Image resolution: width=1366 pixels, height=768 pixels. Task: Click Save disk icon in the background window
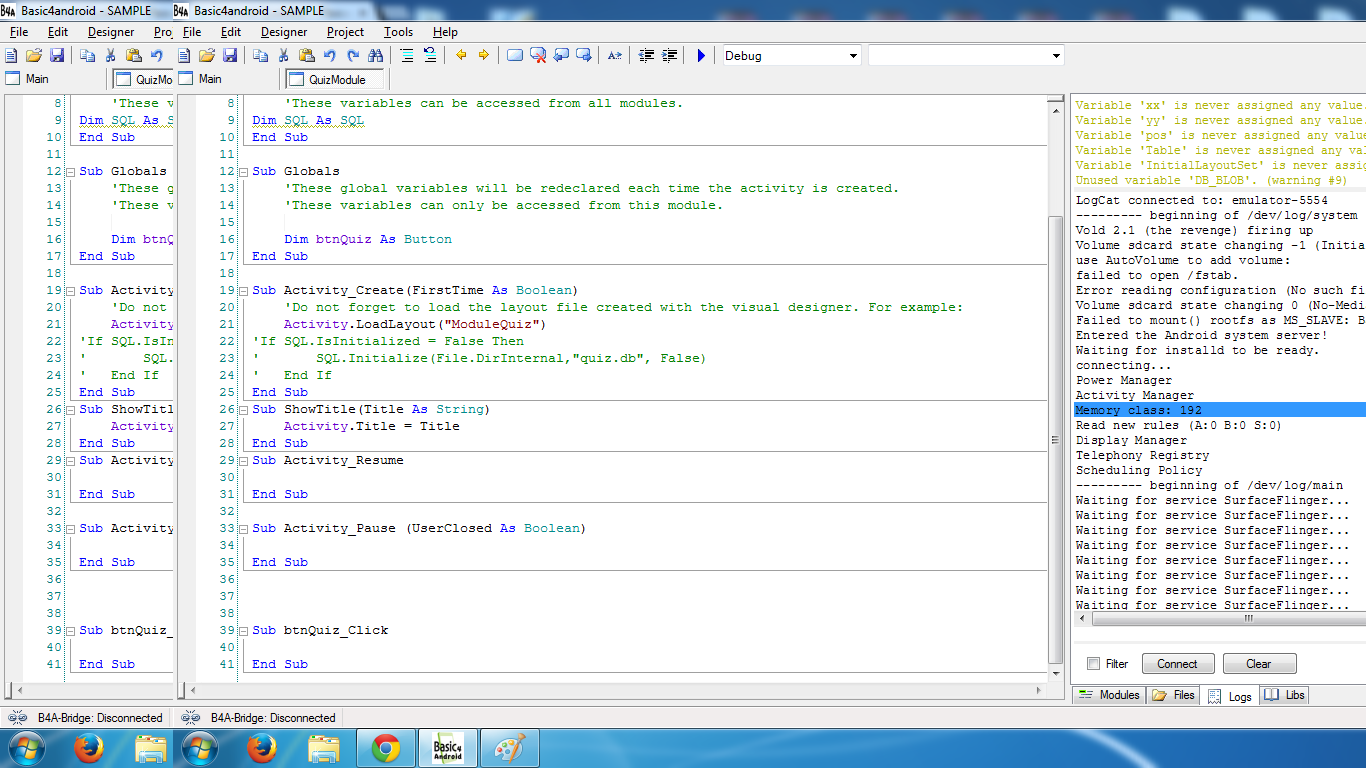(x=57, y=56)
